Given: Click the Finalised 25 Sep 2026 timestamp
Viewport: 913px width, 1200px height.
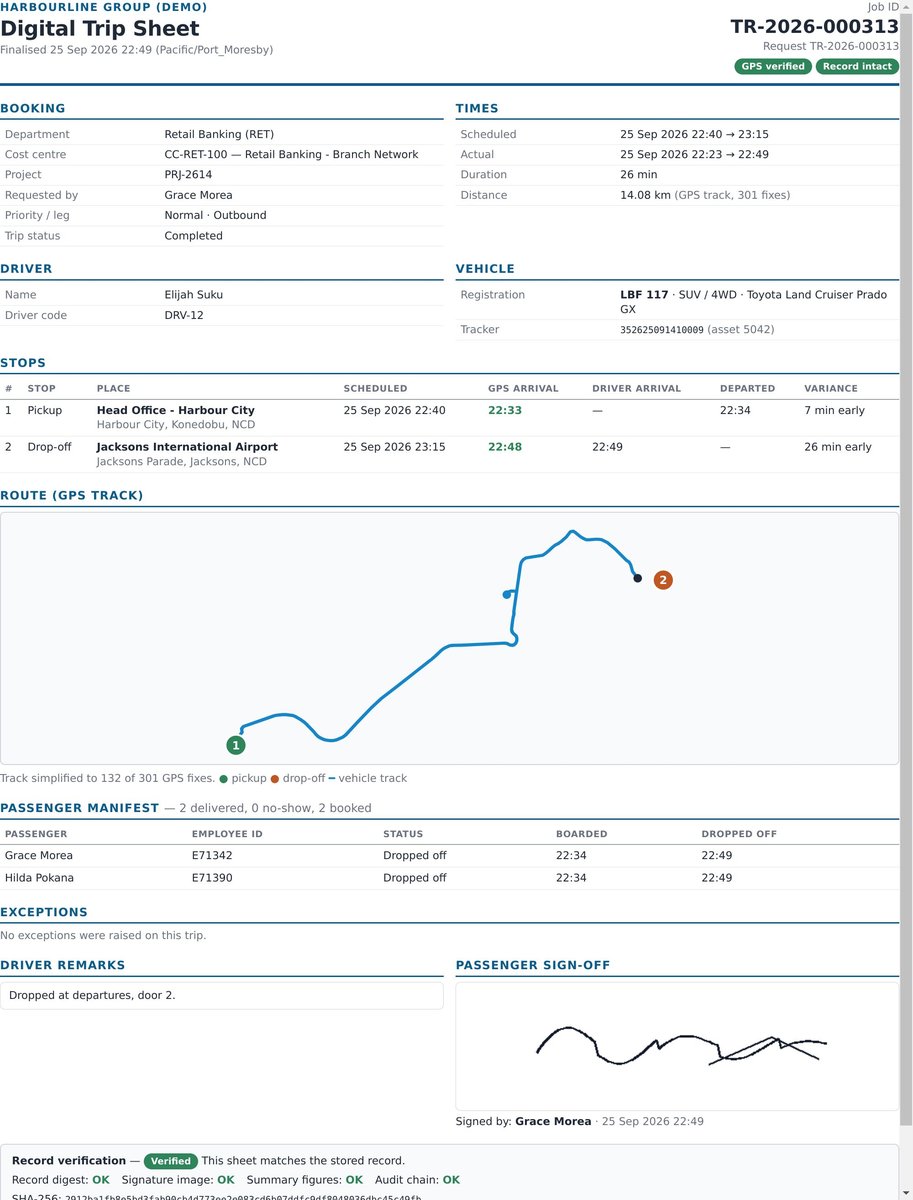Looking at the screenshot, I should pyautogui.click(x=136, y=49).
